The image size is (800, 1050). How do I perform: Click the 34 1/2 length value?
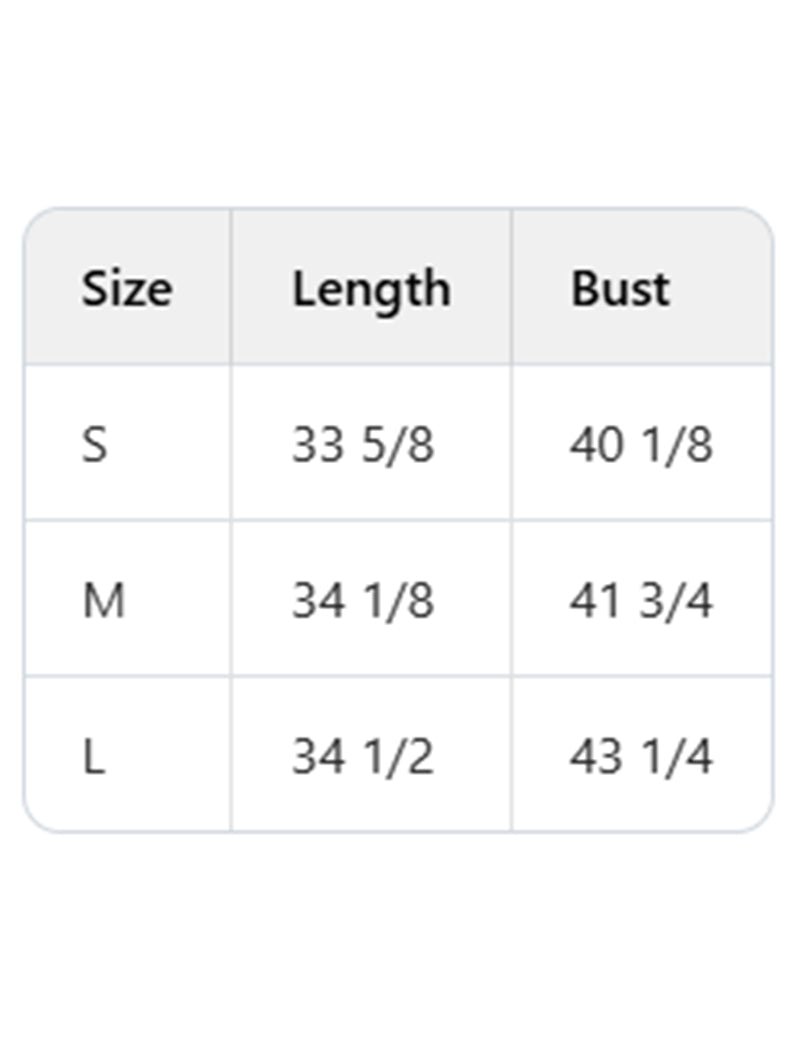(363, 758)
